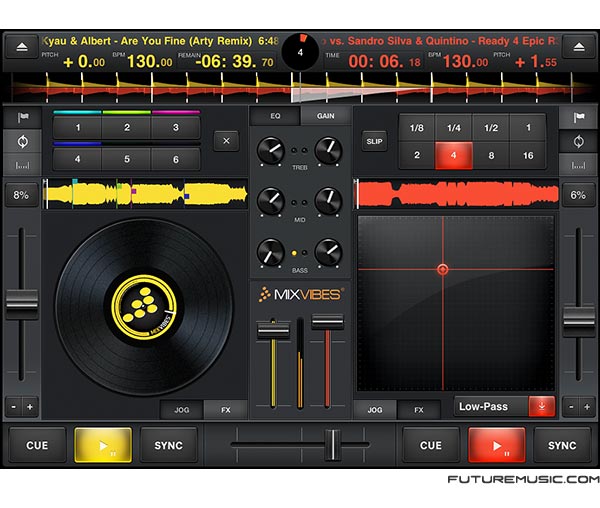Decrease left deck pitch with minus
This screenshot has width=600, height=508.
coord(14,407)
